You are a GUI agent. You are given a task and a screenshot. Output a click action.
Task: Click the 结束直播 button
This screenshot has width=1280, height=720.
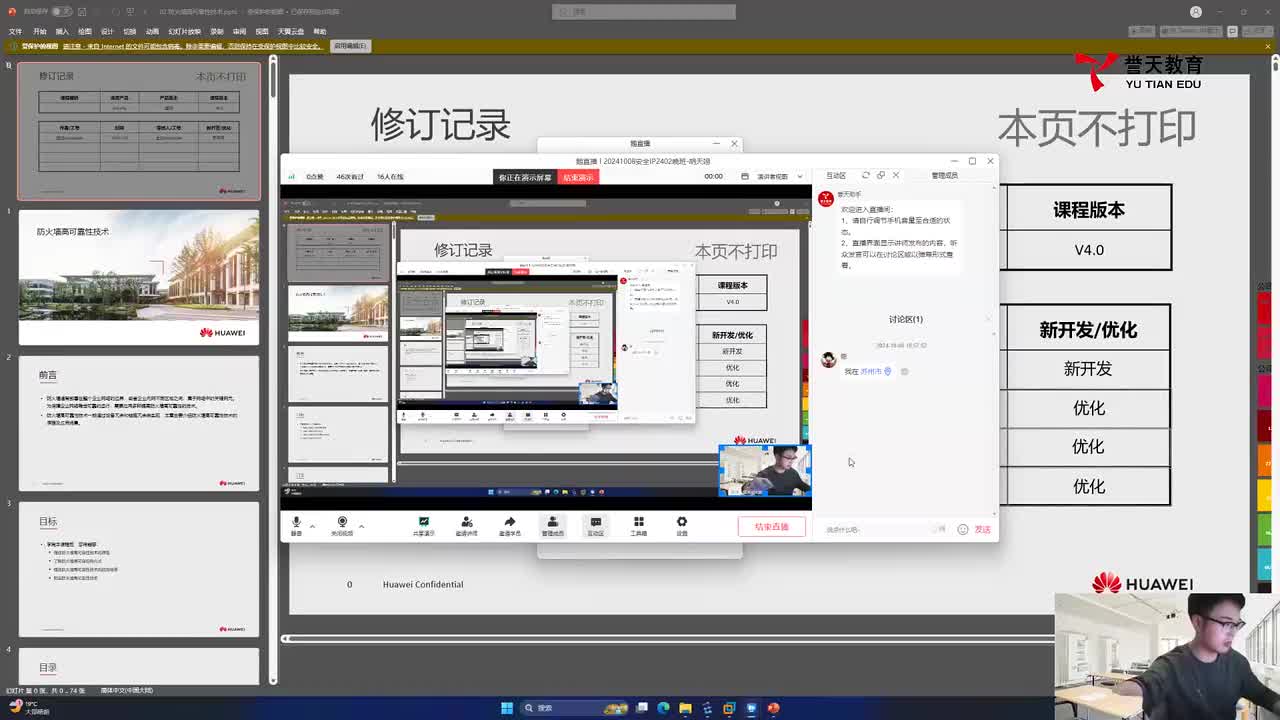tap(772, 527)
